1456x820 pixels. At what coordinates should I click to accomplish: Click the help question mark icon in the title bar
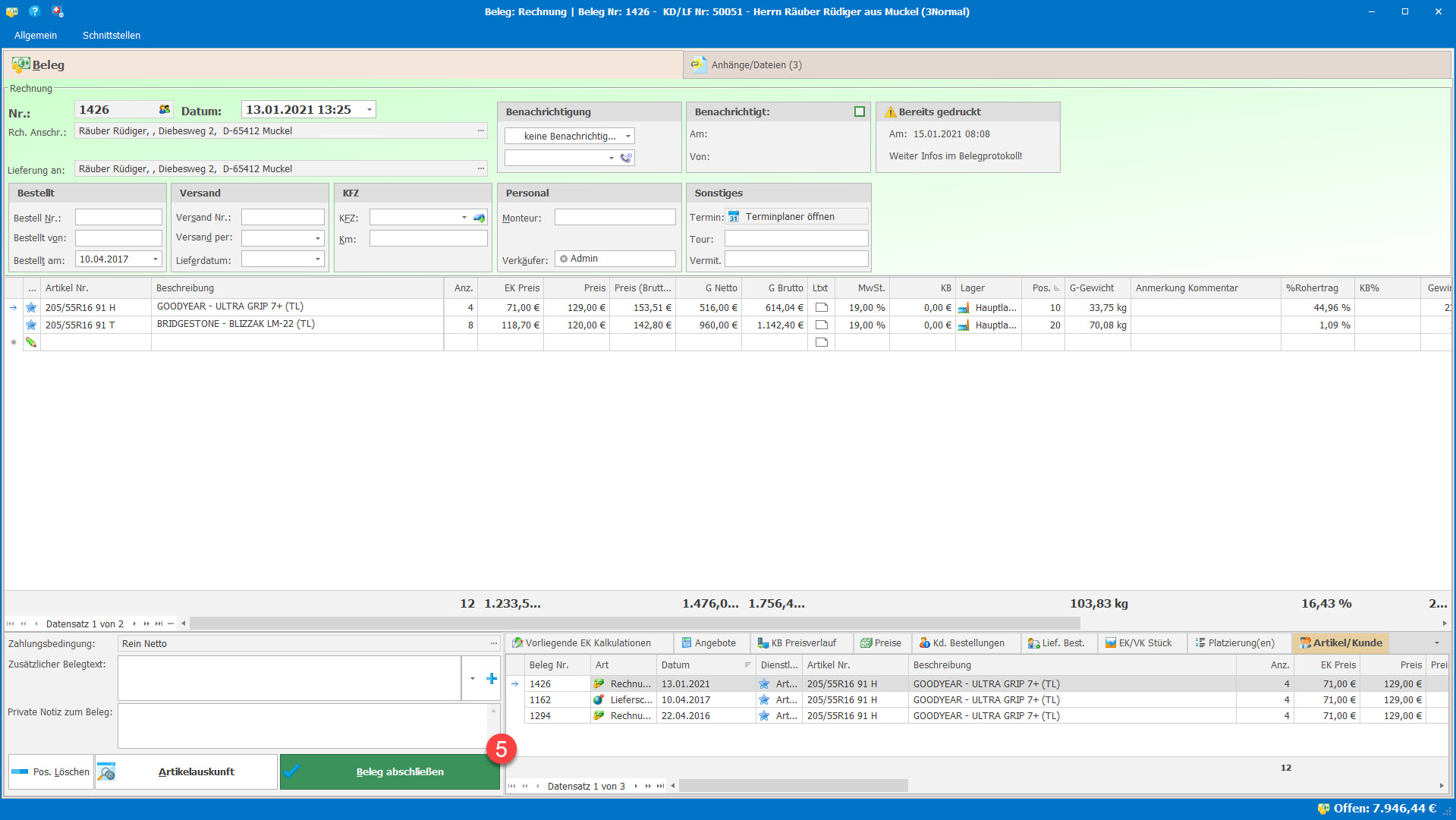click(x=34, y=11)
